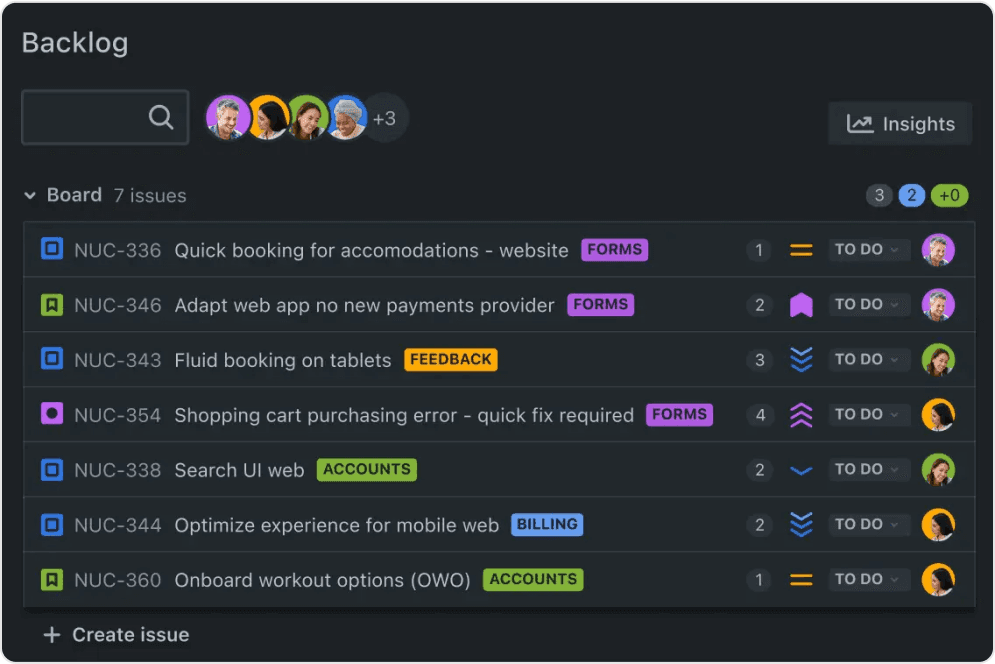Select the issue type icon next to NUC-354
This screenshot has width=995, height=664.
pos(52,414)
